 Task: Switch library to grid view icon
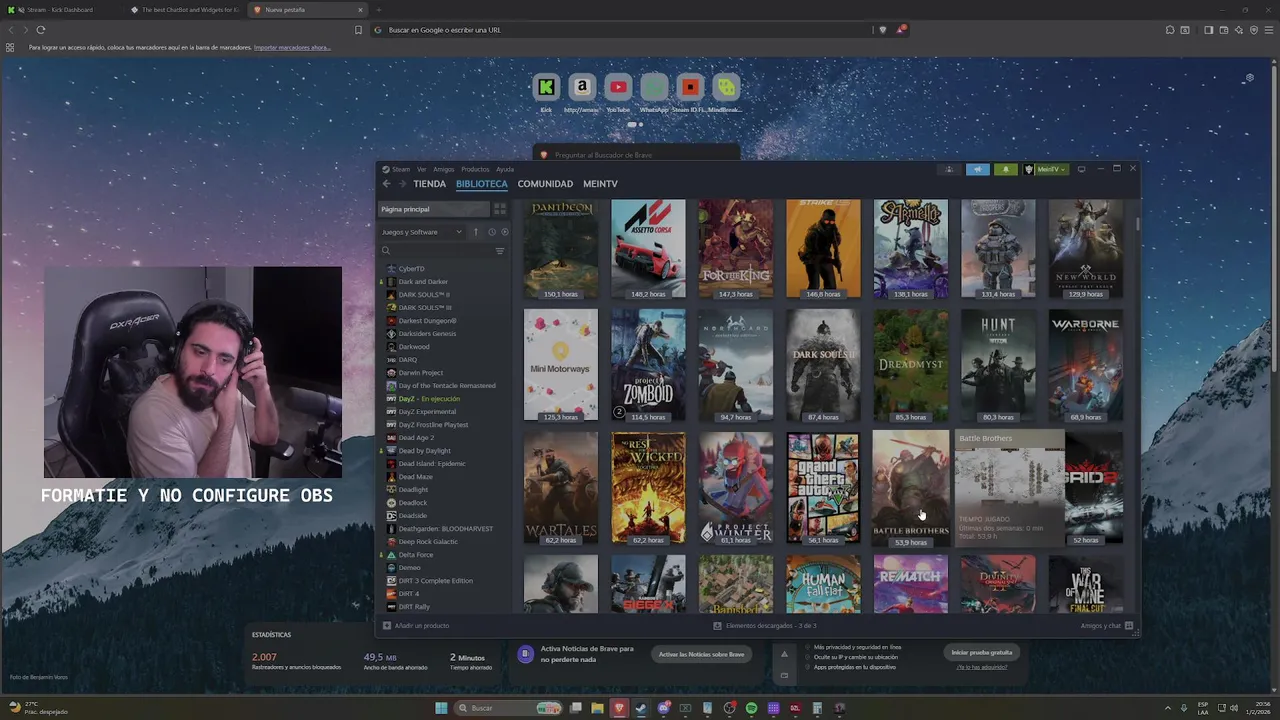(x=500, y=209)
